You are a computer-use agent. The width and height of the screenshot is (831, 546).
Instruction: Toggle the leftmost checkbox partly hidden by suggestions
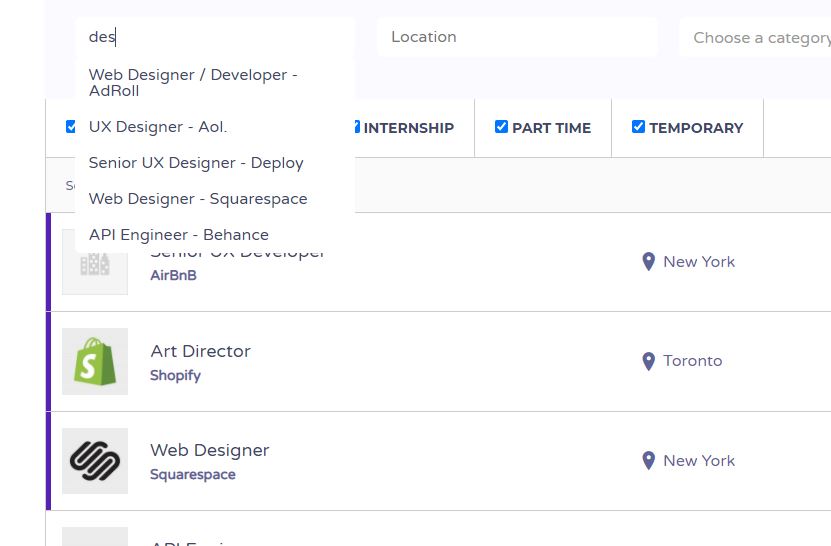[x=70, y=127]
